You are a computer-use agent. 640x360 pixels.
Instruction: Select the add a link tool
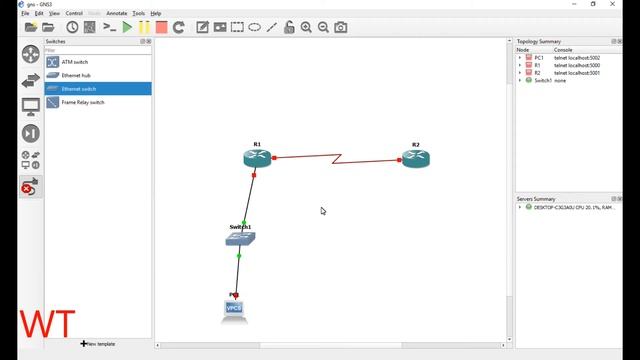[31, 187]
